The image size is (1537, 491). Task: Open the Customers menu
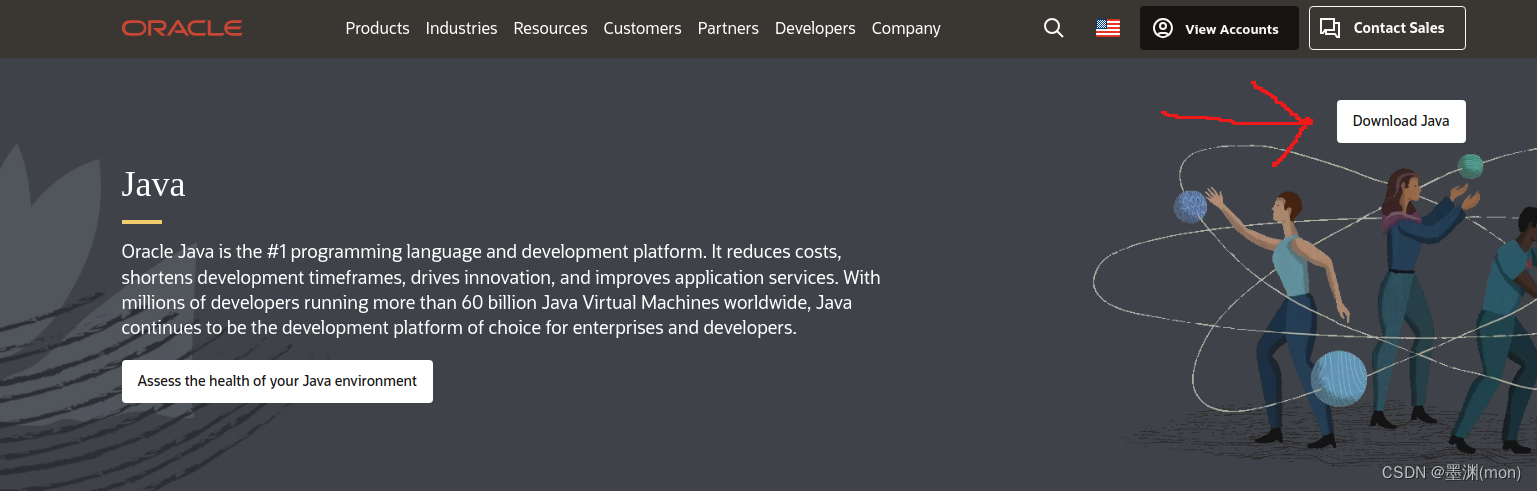click(642, 28)
